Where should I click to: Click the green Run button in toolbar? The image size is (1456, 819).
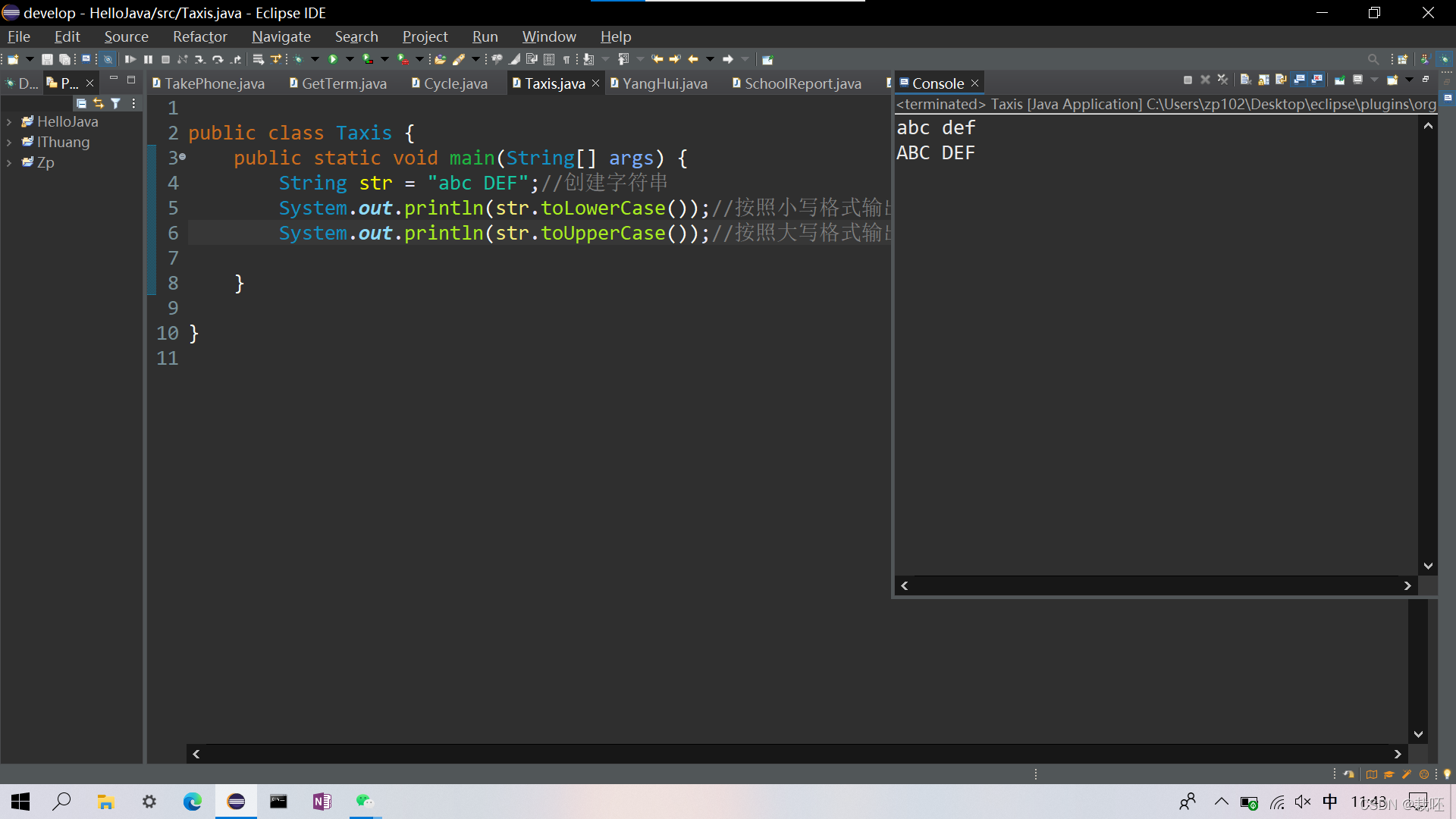tap(333, 59)
